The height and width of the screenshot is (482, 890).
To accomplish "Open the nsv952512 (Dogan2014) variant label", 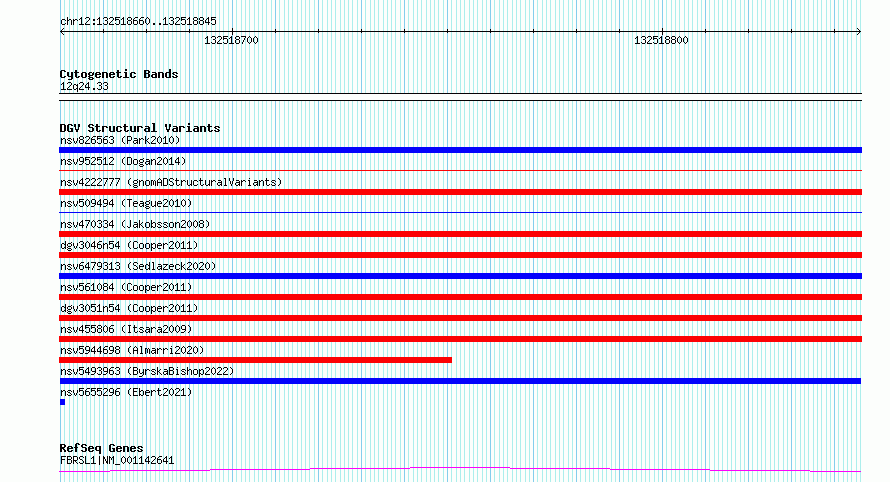I will click(123, 161).
